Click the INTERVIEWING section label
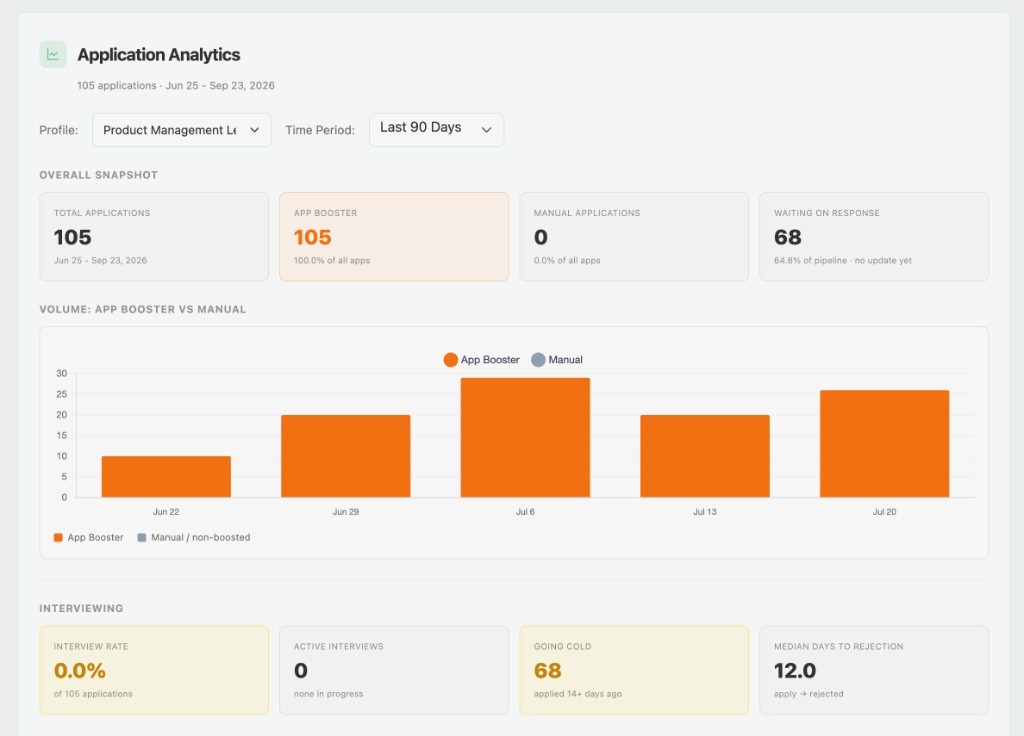The width and height of the screenshot is (1024, 736). click(x=81, y=609)
